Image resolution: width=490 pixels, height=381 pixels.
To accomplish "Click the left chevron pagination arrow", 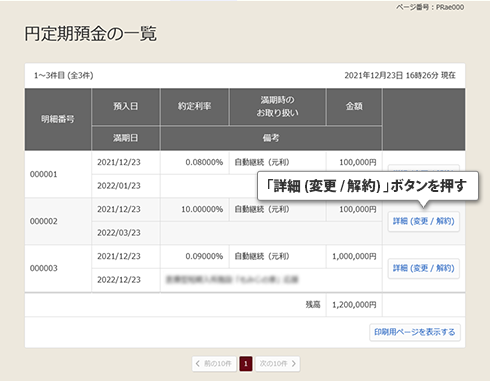I will (x=198, y=364).
